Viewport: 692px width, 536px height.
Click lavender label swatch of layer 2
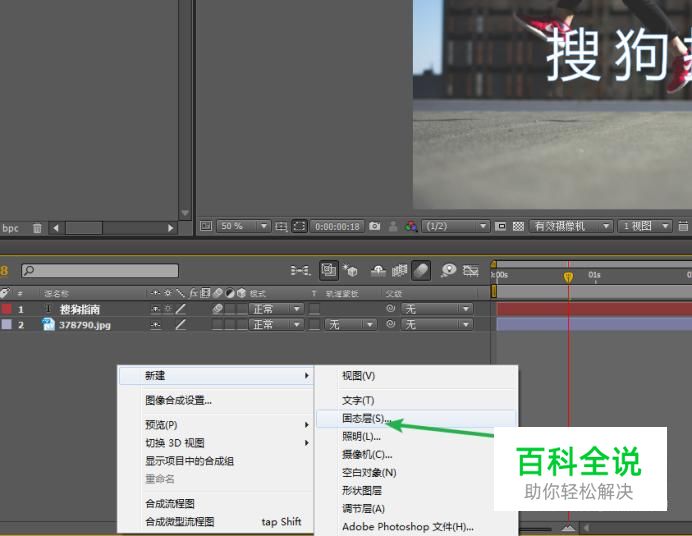click(x=7, y=325)
